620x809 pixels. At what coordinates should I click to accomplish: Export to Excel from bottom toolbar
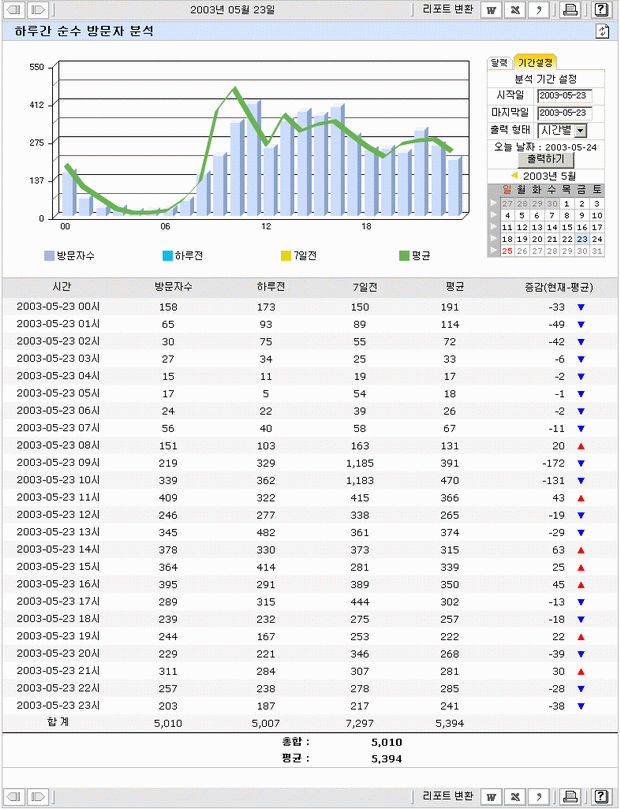(x=515, y=797)
